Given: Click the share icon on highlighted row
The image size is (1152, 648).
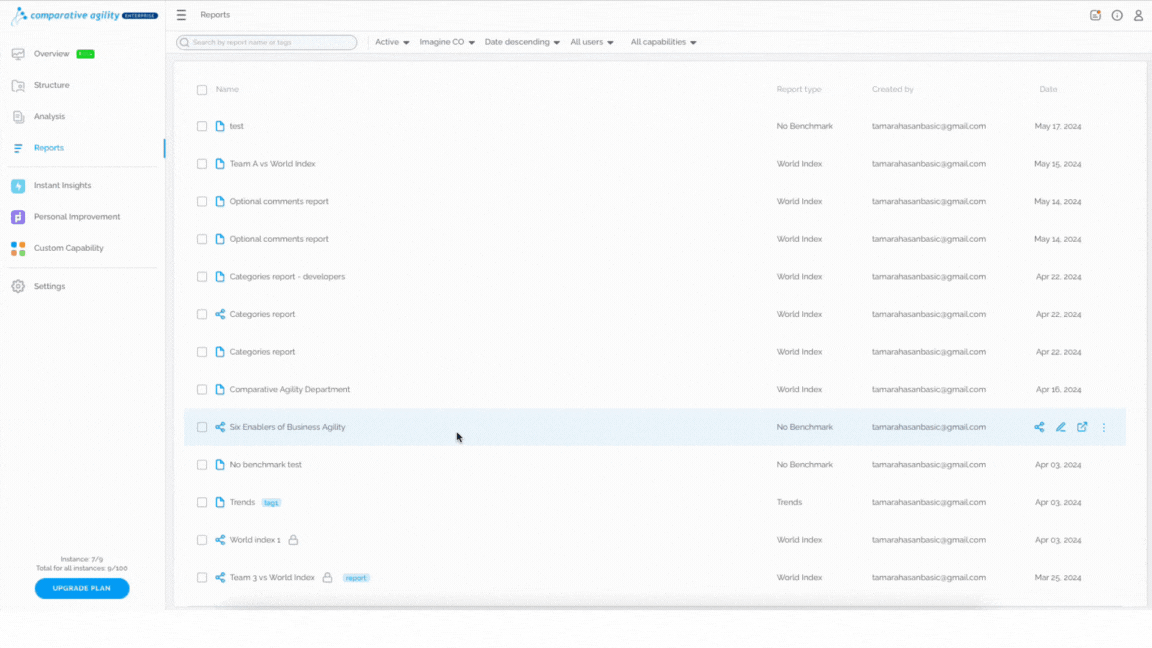Looking at the screenshot, I should tap(1039, 427).
